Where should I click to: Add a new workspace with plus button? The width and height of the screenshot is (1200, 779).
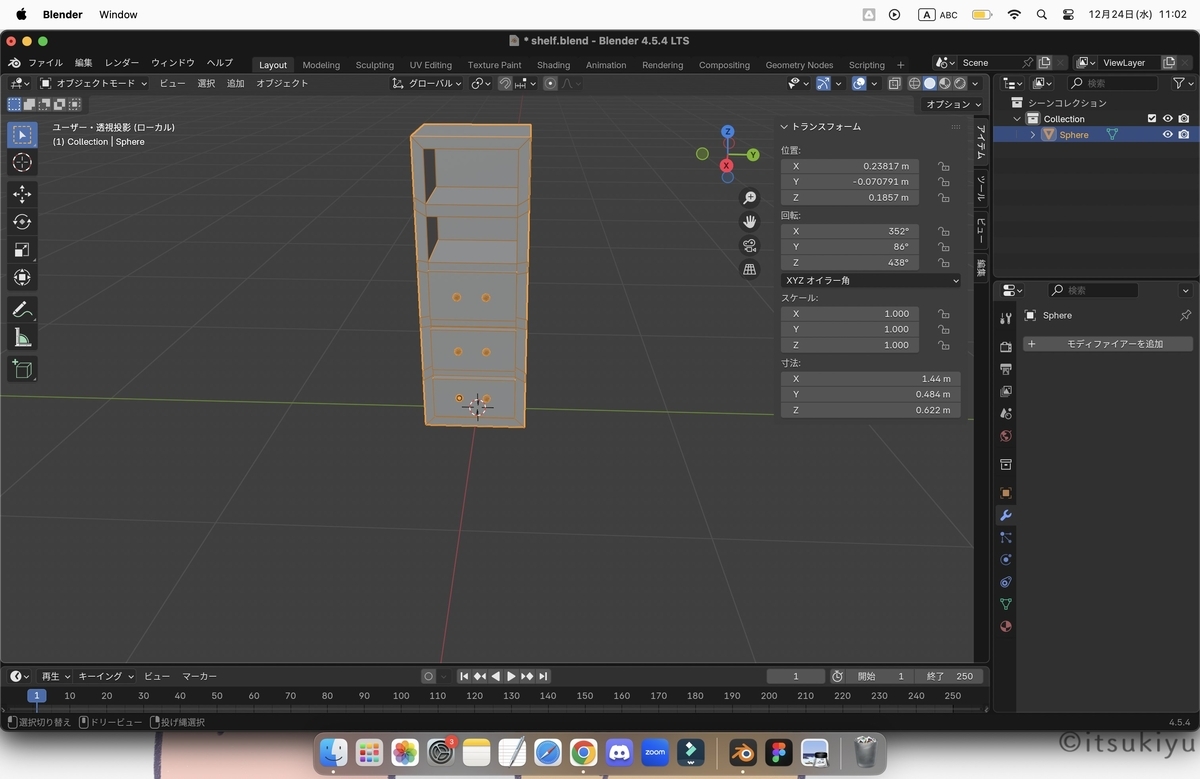[x=900, y=65]
